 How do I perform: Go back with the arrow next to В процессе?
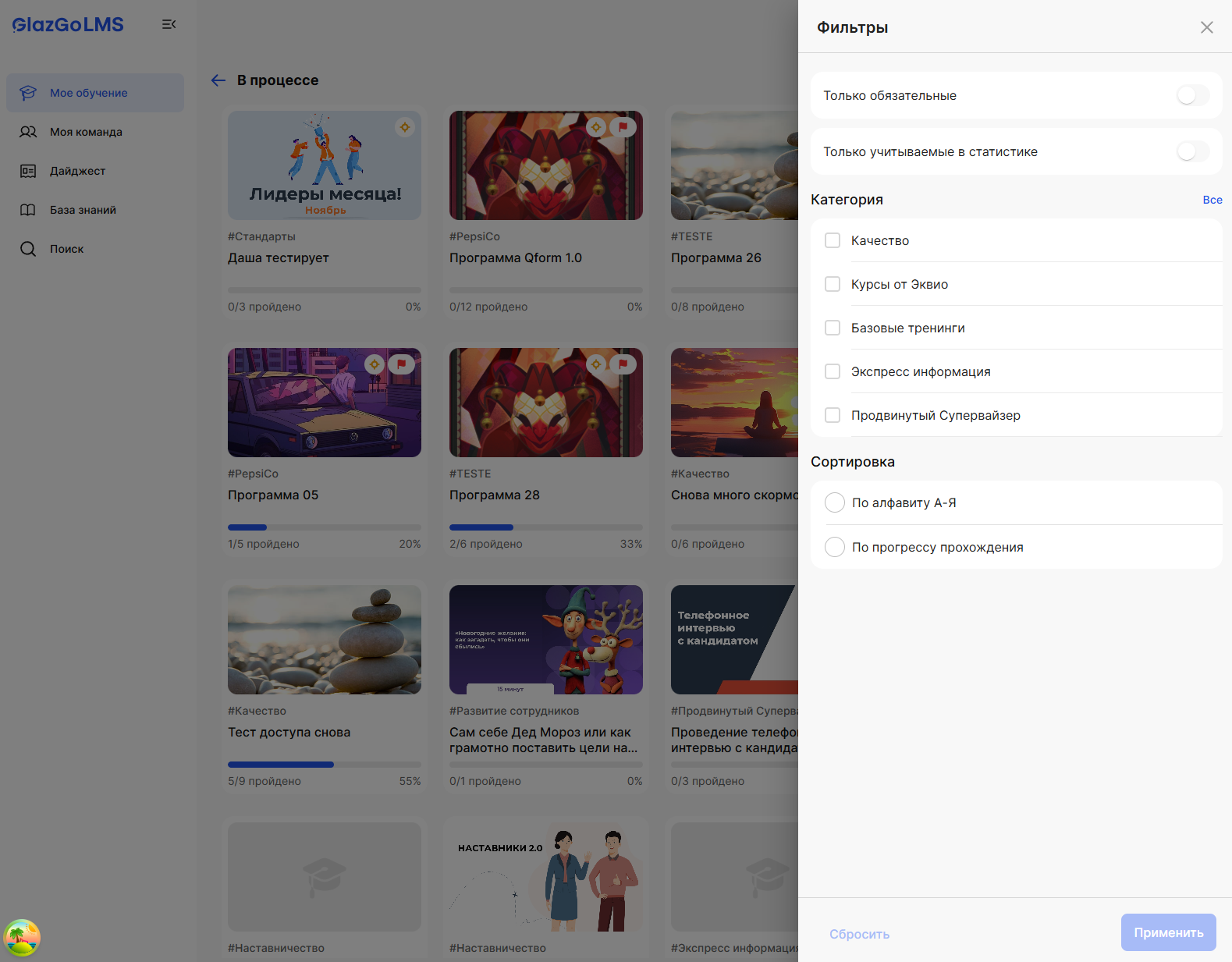tap(218, 80)
